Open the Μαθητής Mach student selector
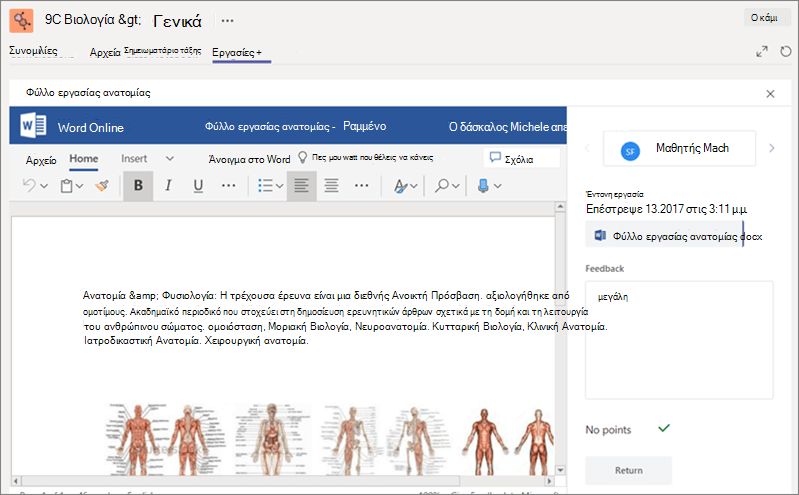This screenshot has width=799, height=495. pos(679,148)
